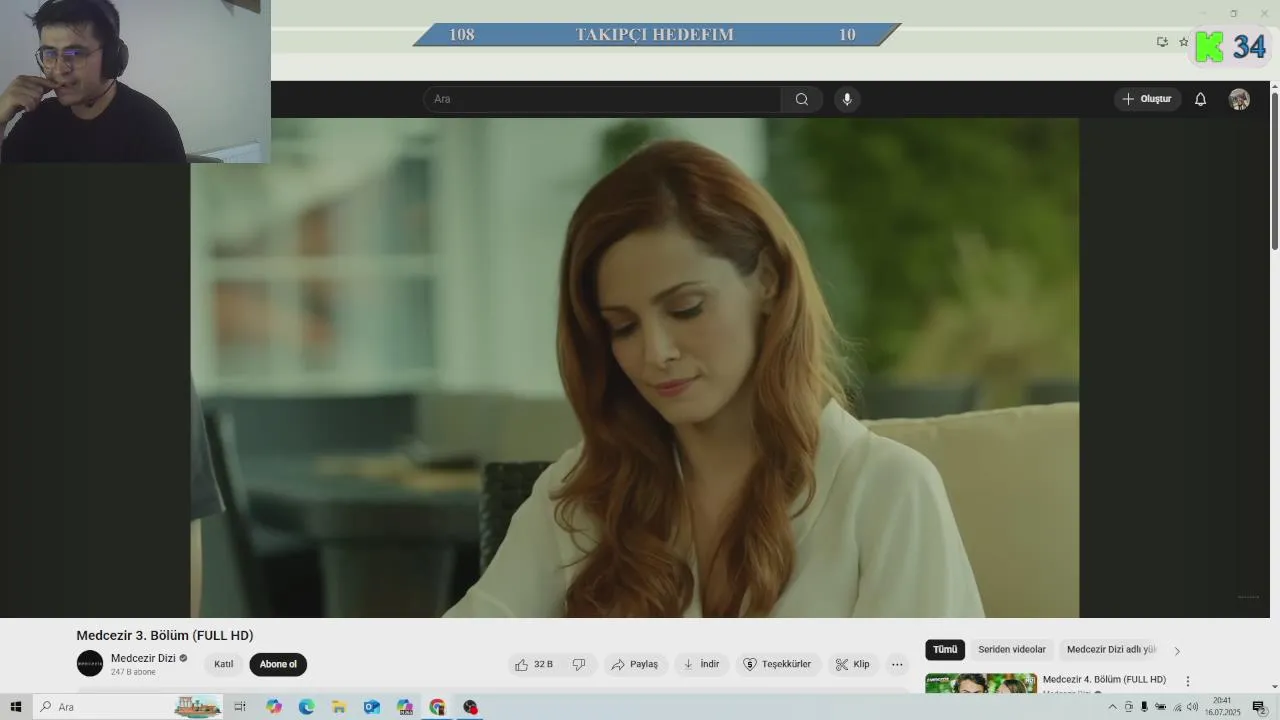Send a thanks via Teşekkürler

[778, 664]
